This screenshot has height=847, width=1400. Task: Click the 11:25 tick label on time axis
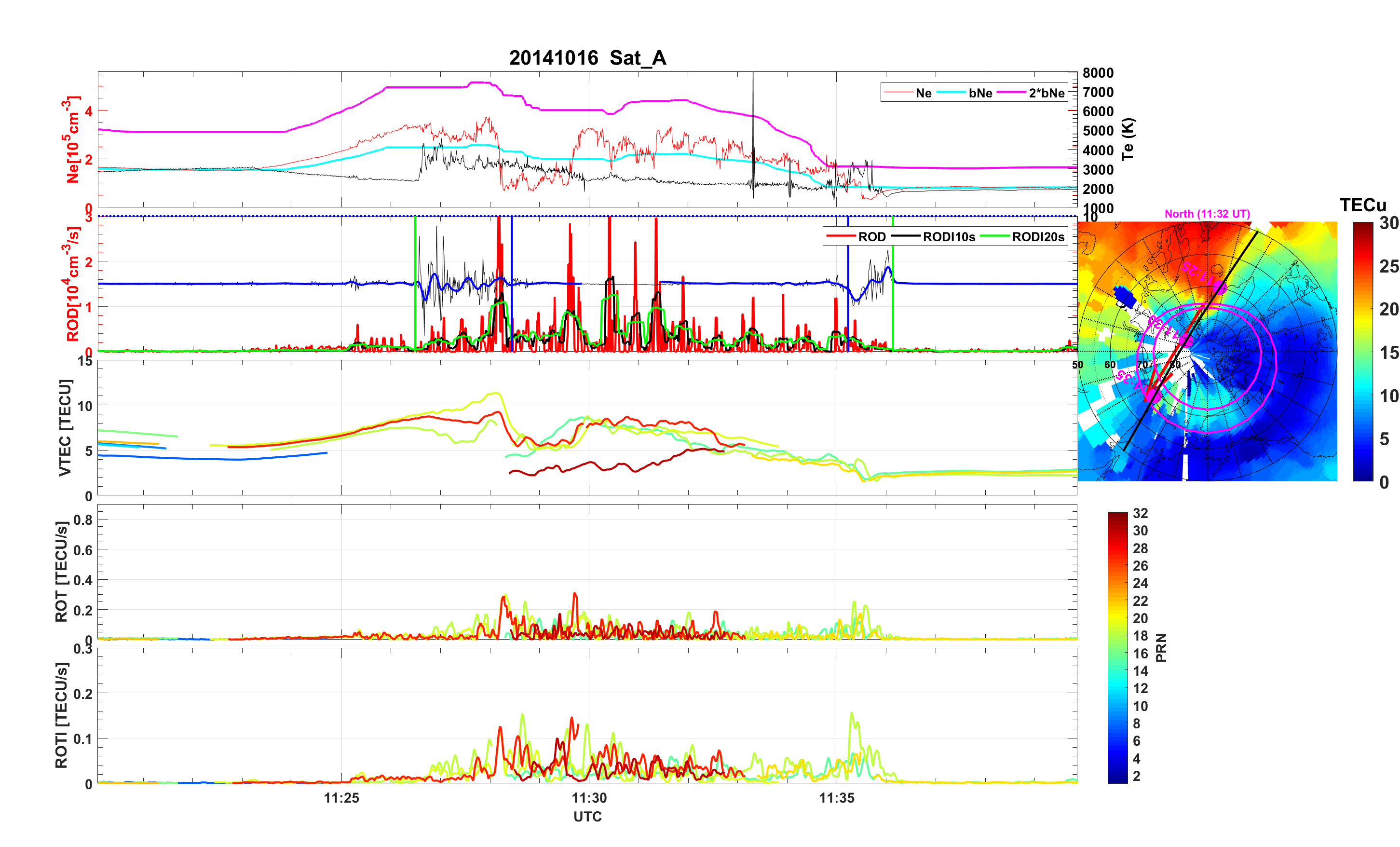(341, 798)
